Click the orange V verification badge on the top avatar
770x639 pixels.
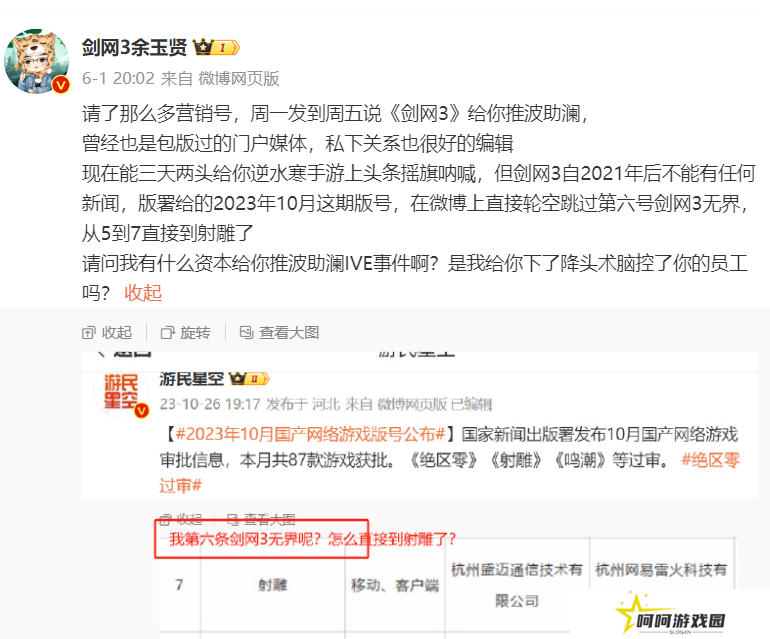click(x=61, y=85)
